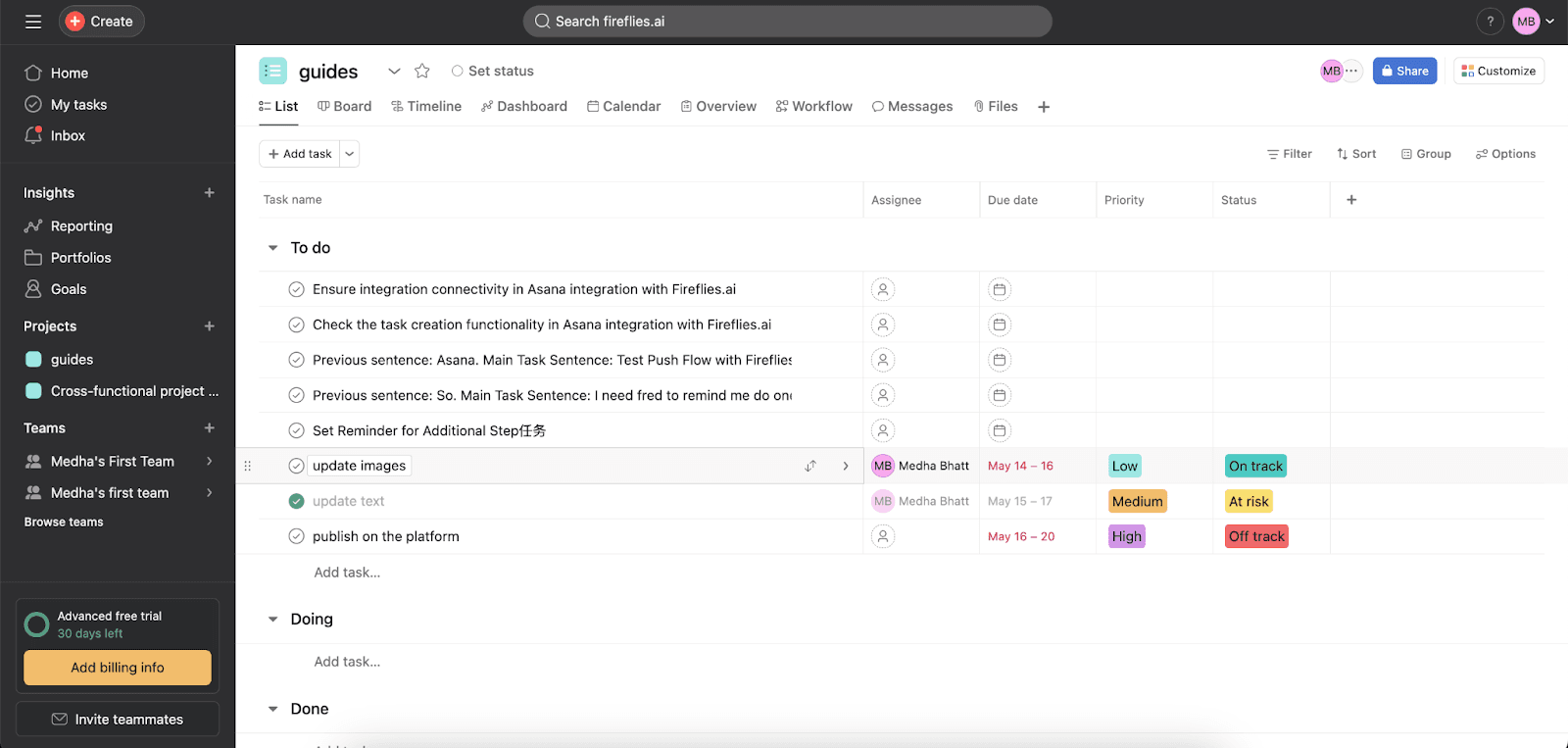Viewport: 1568px width, 748px height.
Task: Expand Medha's First Team chevron
Action: [x=209, y=462]
